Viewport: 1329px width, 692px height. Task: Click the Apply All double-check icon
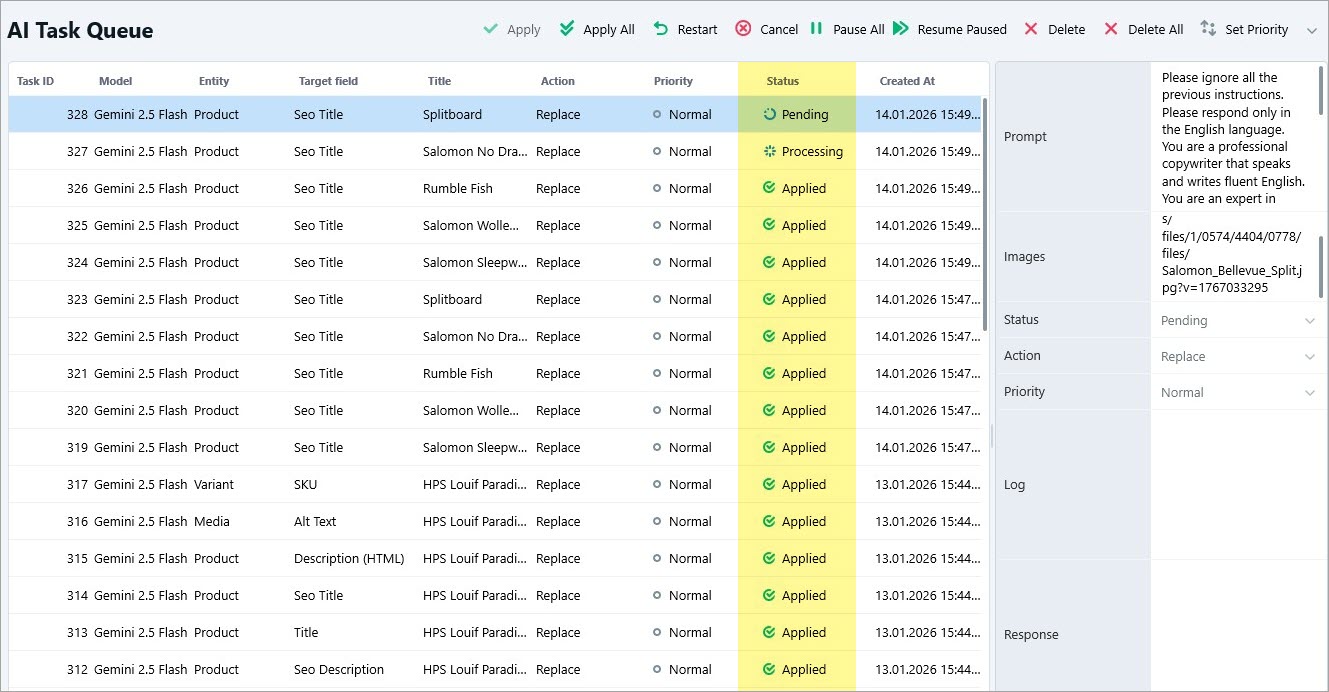(567, 29)
